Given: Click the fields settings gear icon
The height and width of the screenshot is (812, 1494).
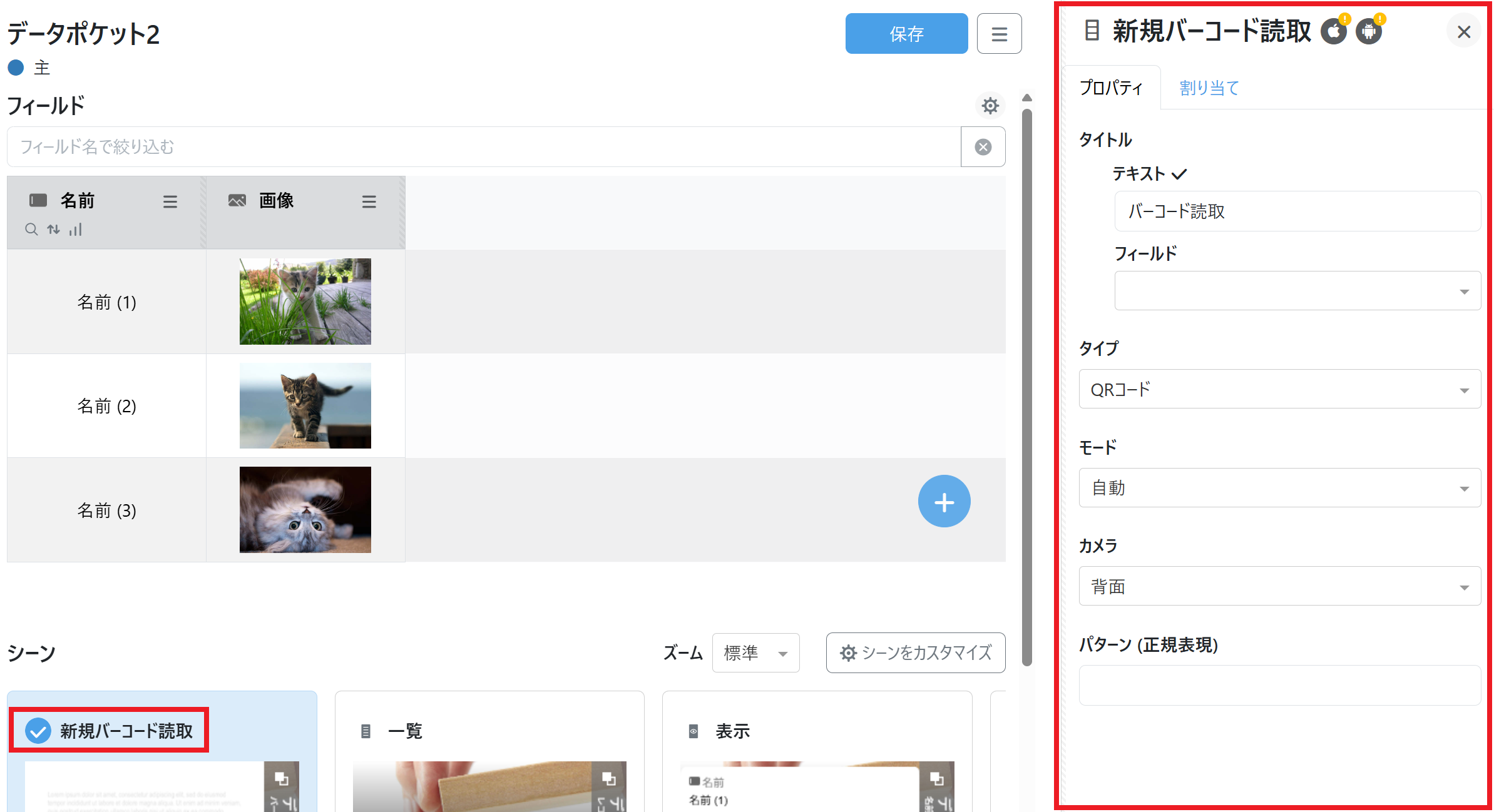Looking at the screenshot, I should click(x=990, y=106).
